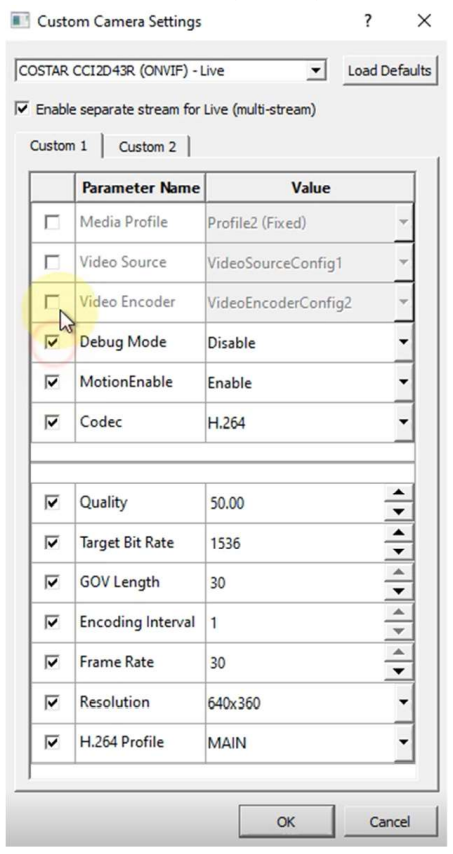Switch to the Custom 2 tab
This screenshot has width=453, height=854.
148,147
